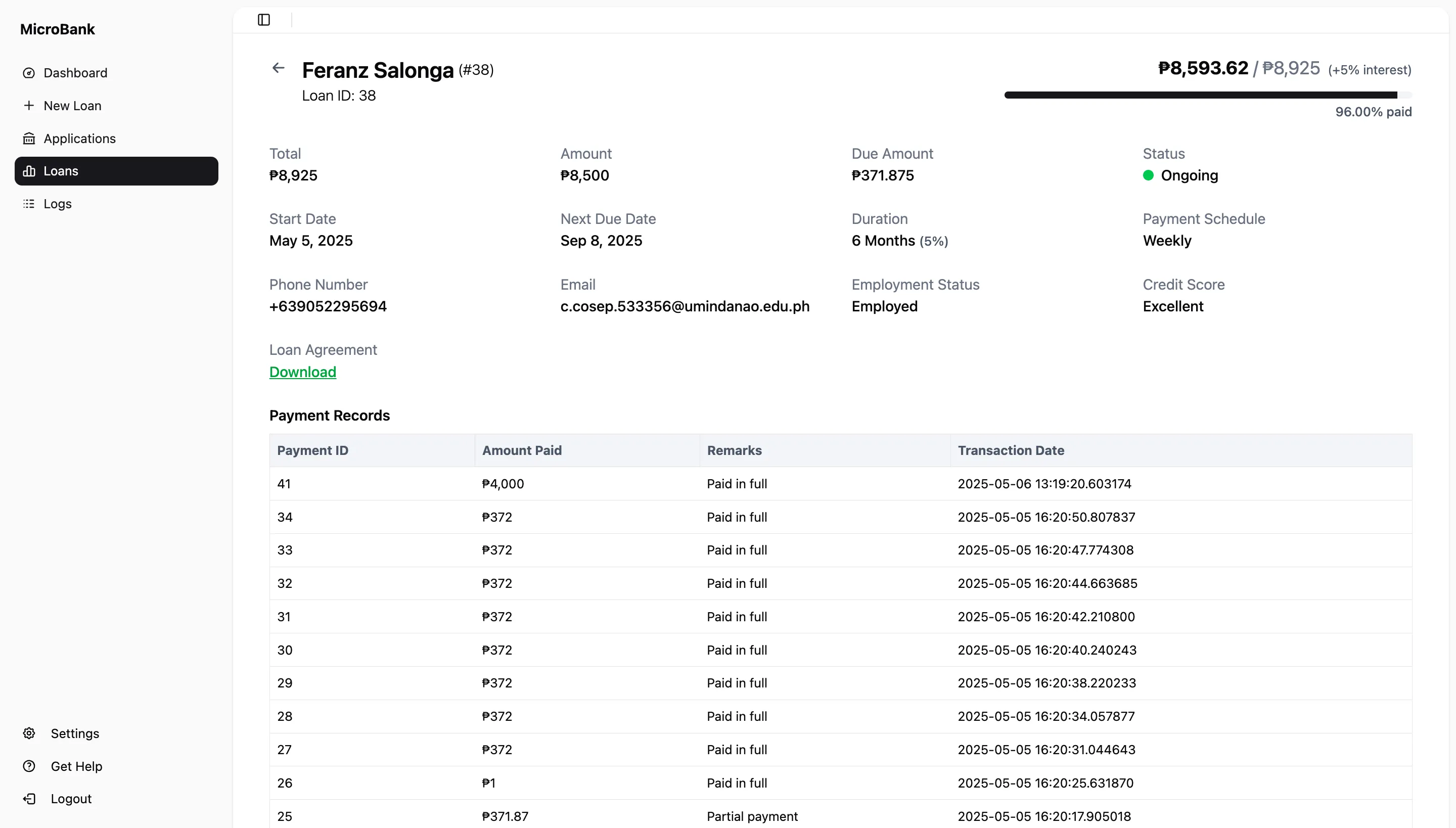Go to the Logs page
This screenshot has height=828, width=1456.
pos(58,204)
